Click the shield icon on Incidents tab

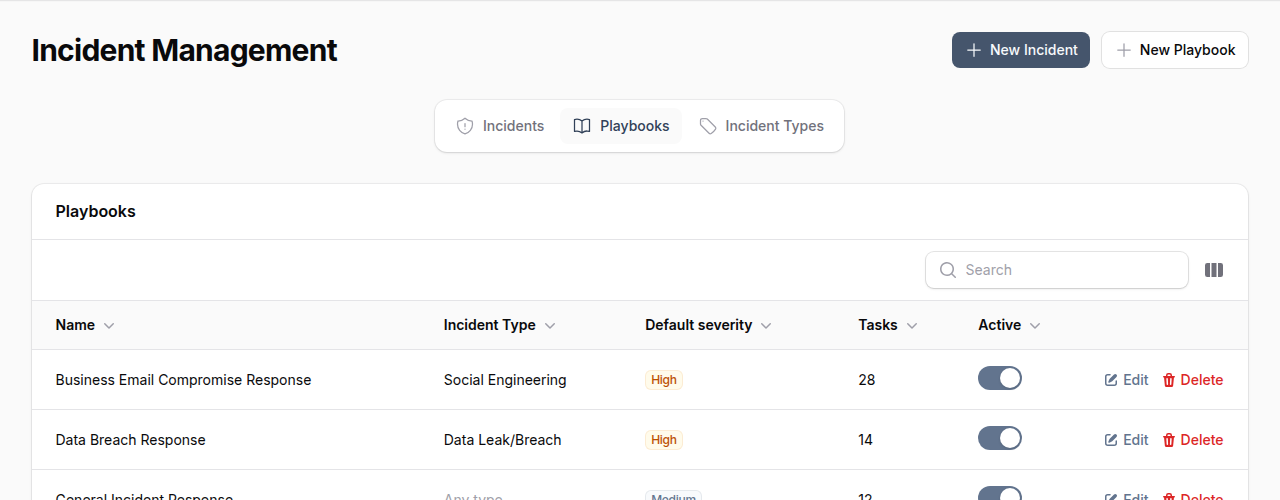[464, 126]
